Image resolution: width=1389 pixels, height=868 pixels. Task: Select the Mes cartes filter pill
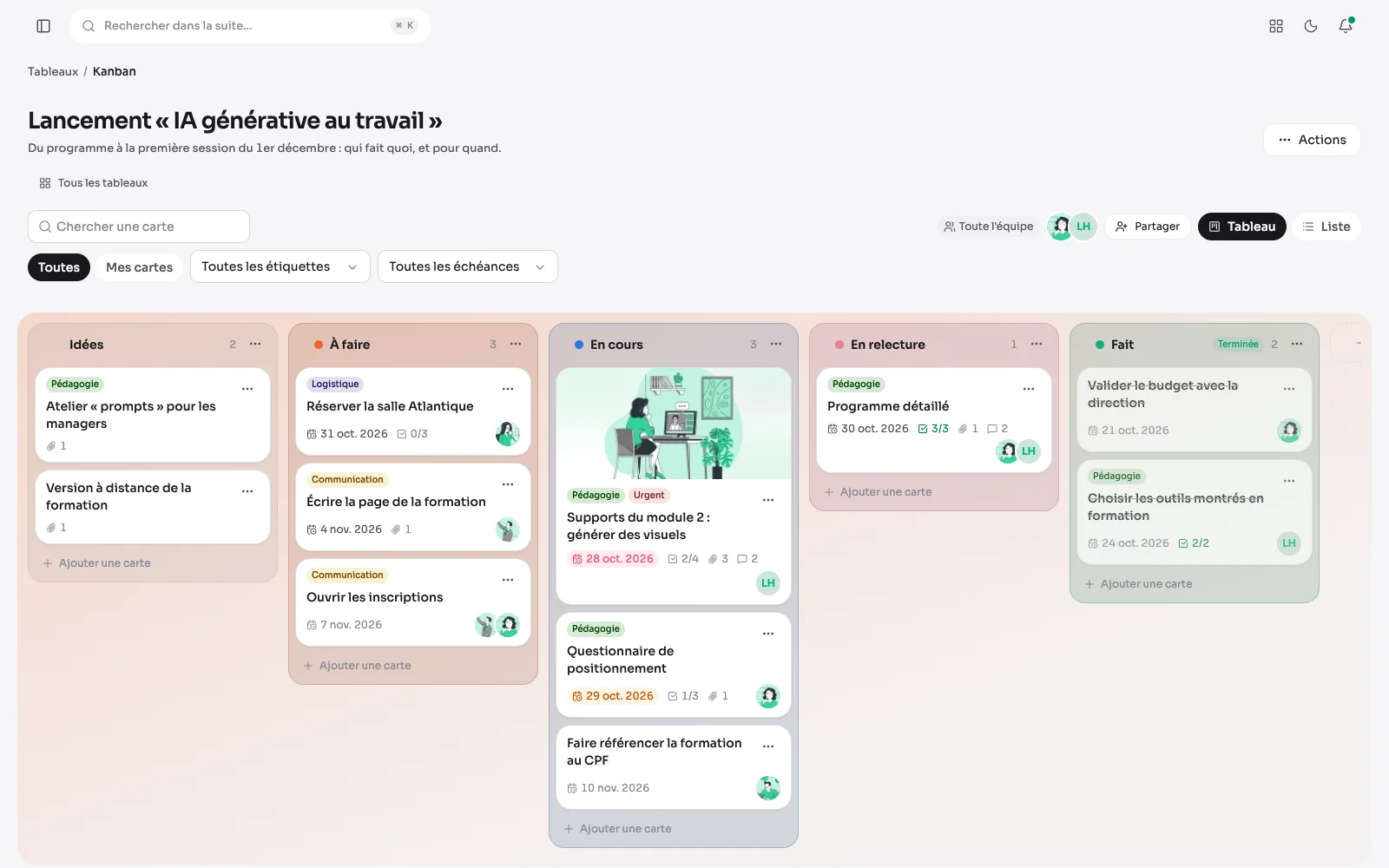pyautogui.click(x=140, y=267)
